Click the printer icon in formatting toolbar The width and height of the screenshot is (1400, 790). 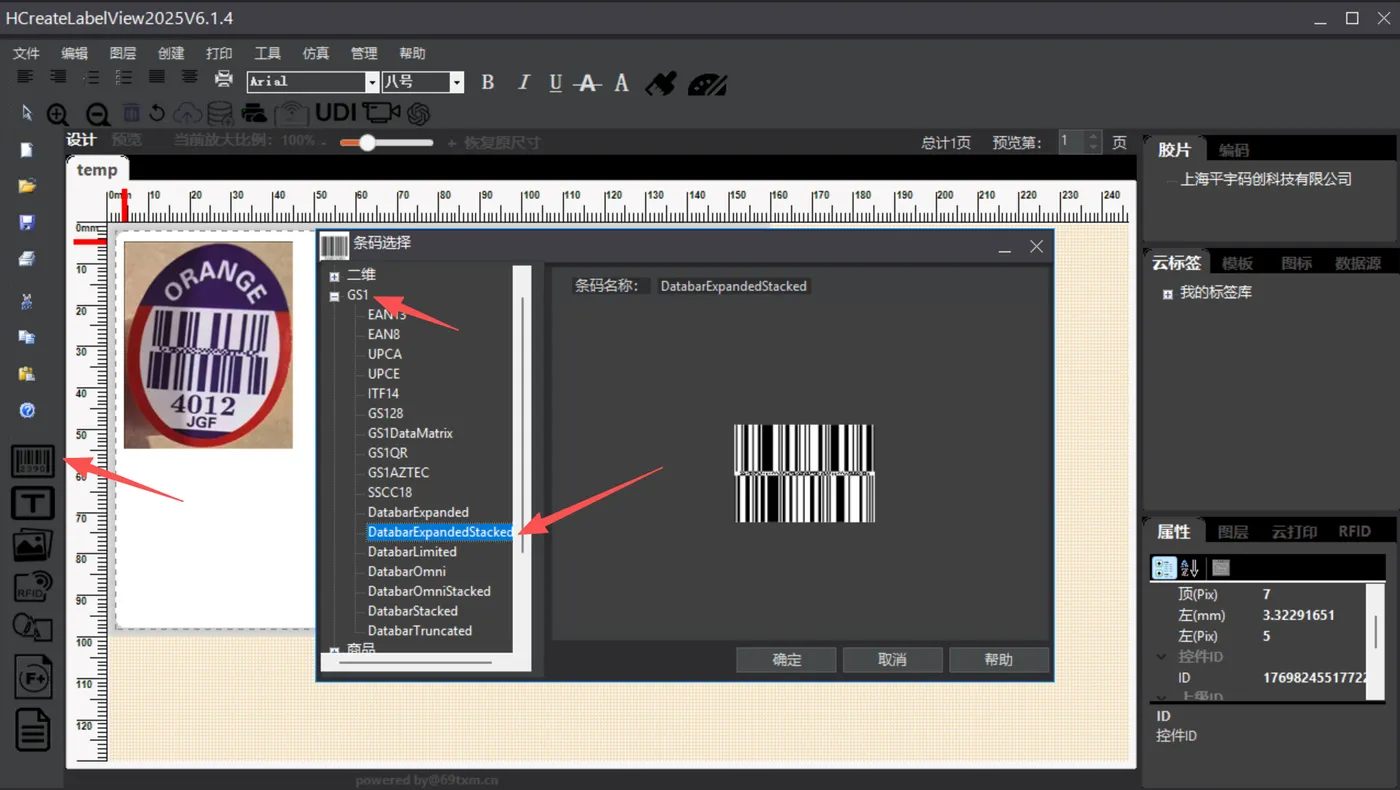[224, 80]
